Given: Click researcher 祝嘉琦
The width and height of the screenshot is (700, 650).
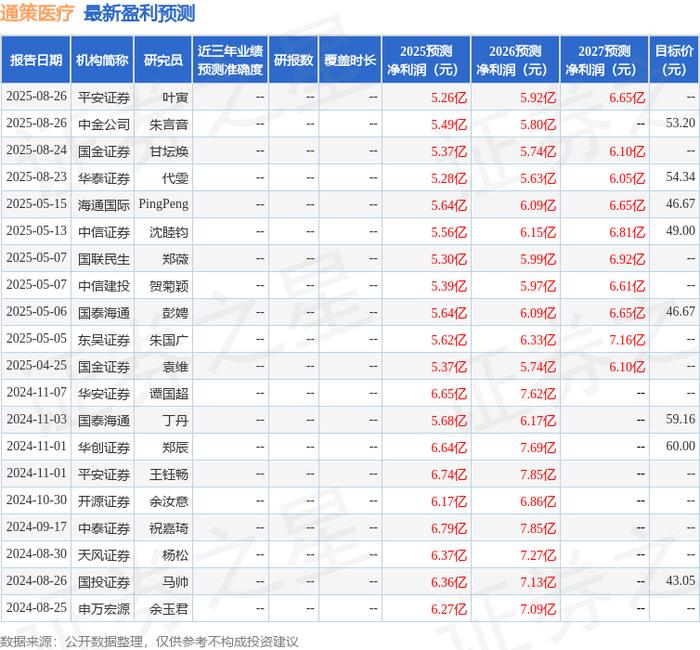Looking at the screenshot, I should click(168, 528).
